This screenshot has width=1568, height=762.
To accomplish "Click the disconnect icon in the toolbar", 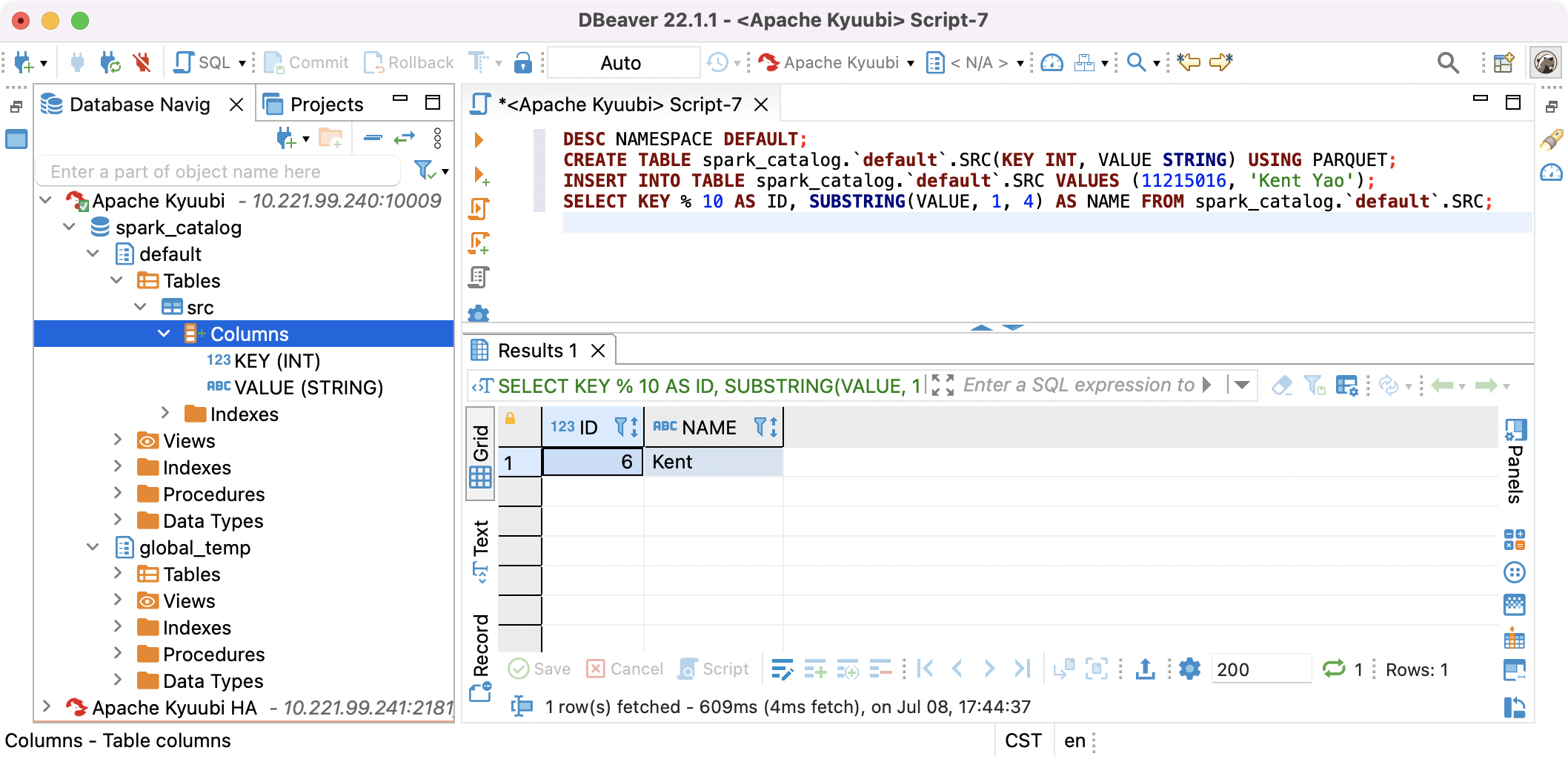I will point(142,63).
